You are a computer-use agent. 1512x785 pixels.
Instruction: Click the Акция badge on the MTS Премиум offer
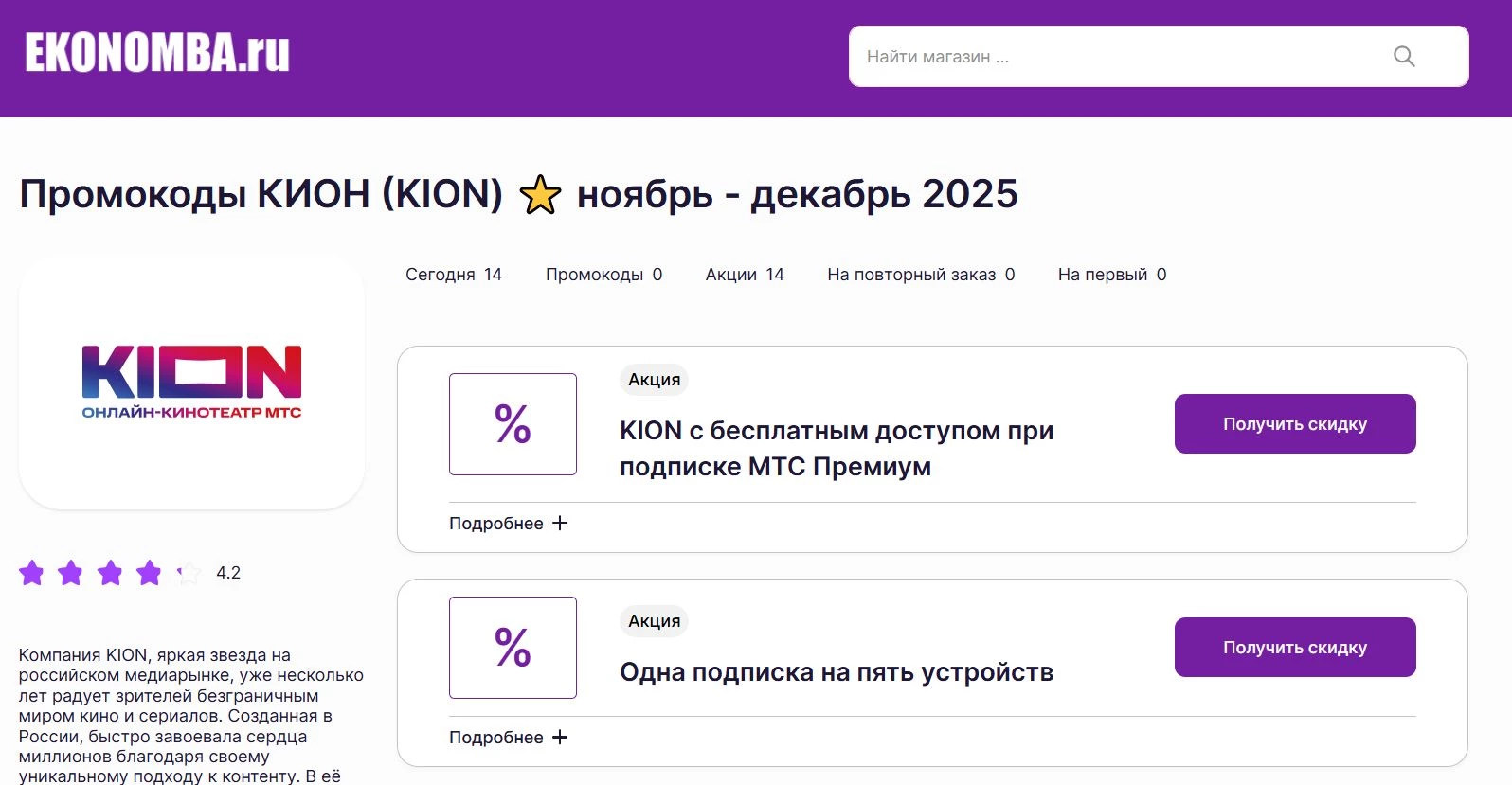653,379
